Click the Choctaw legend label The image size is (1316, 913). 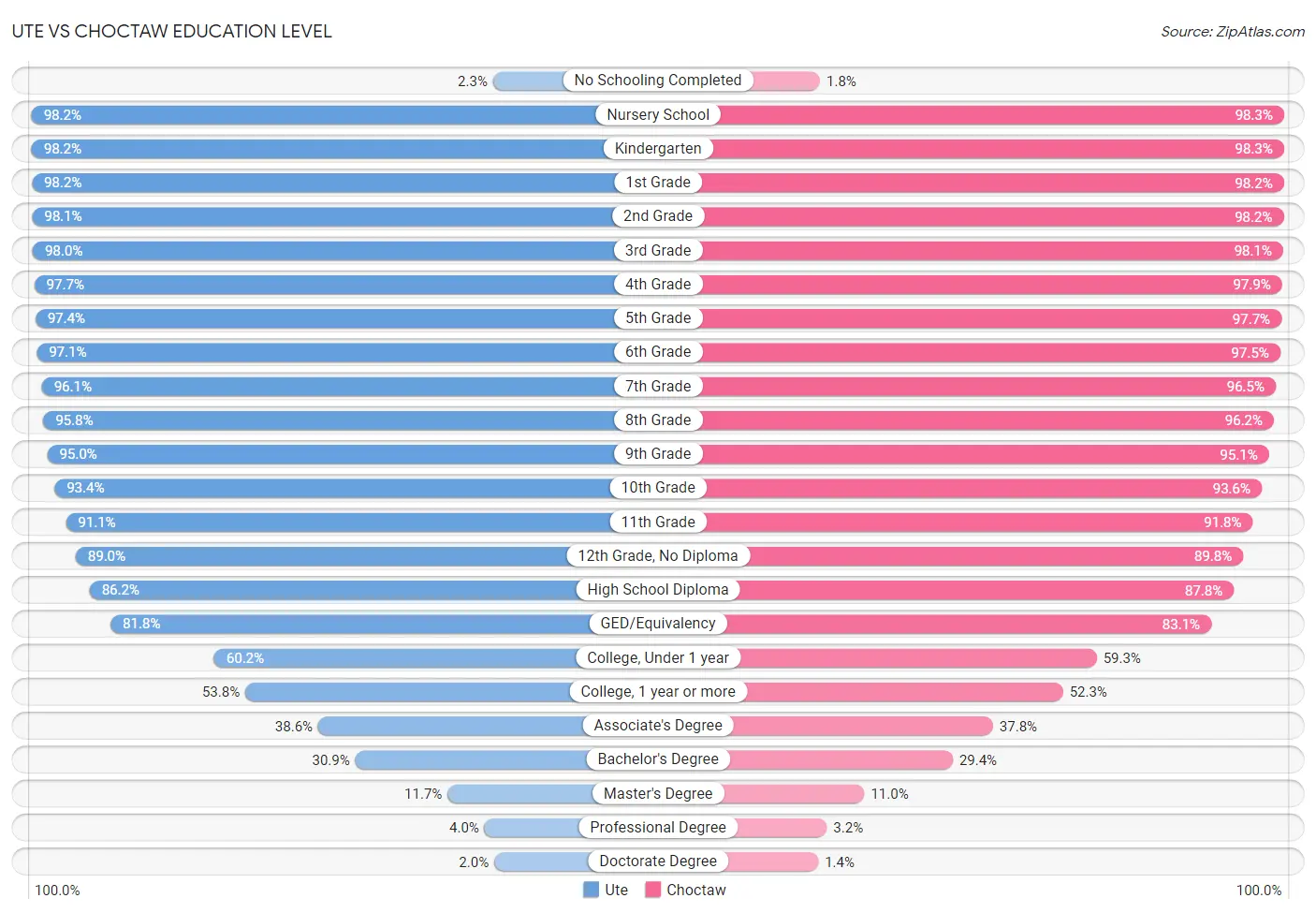point(695,890)
